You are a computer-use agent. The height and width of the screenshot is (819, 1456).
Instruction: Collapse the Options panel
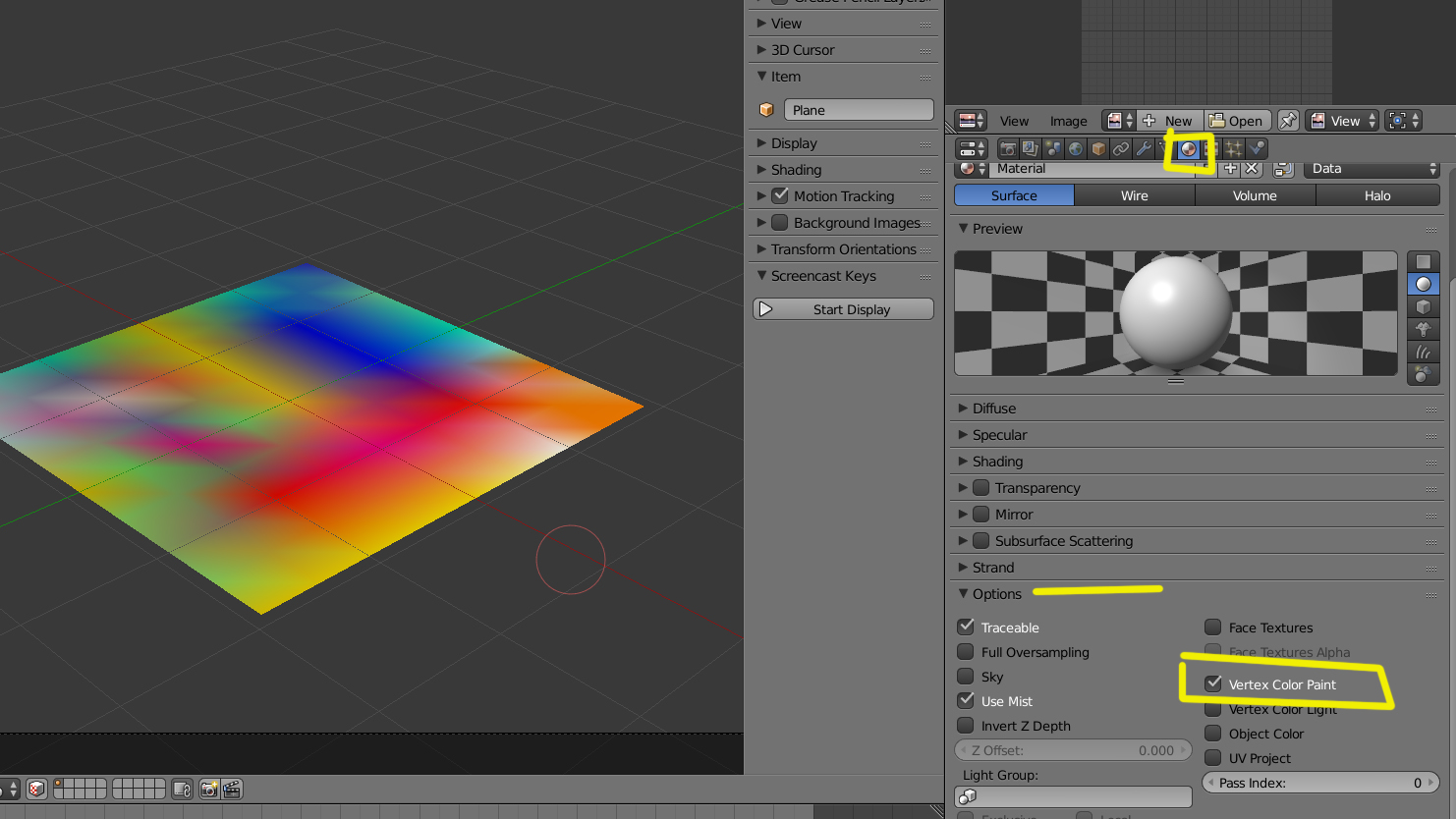(x=996, y=594)
